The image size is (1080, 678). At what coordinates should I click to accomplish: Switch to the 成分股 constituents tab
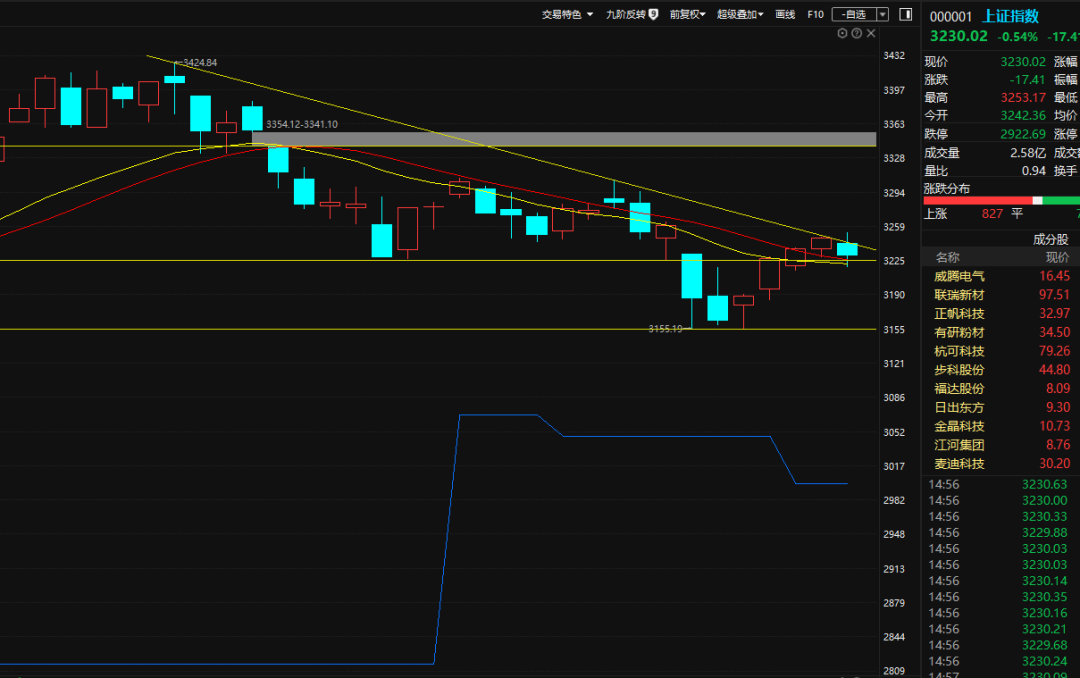point(1050,239)
